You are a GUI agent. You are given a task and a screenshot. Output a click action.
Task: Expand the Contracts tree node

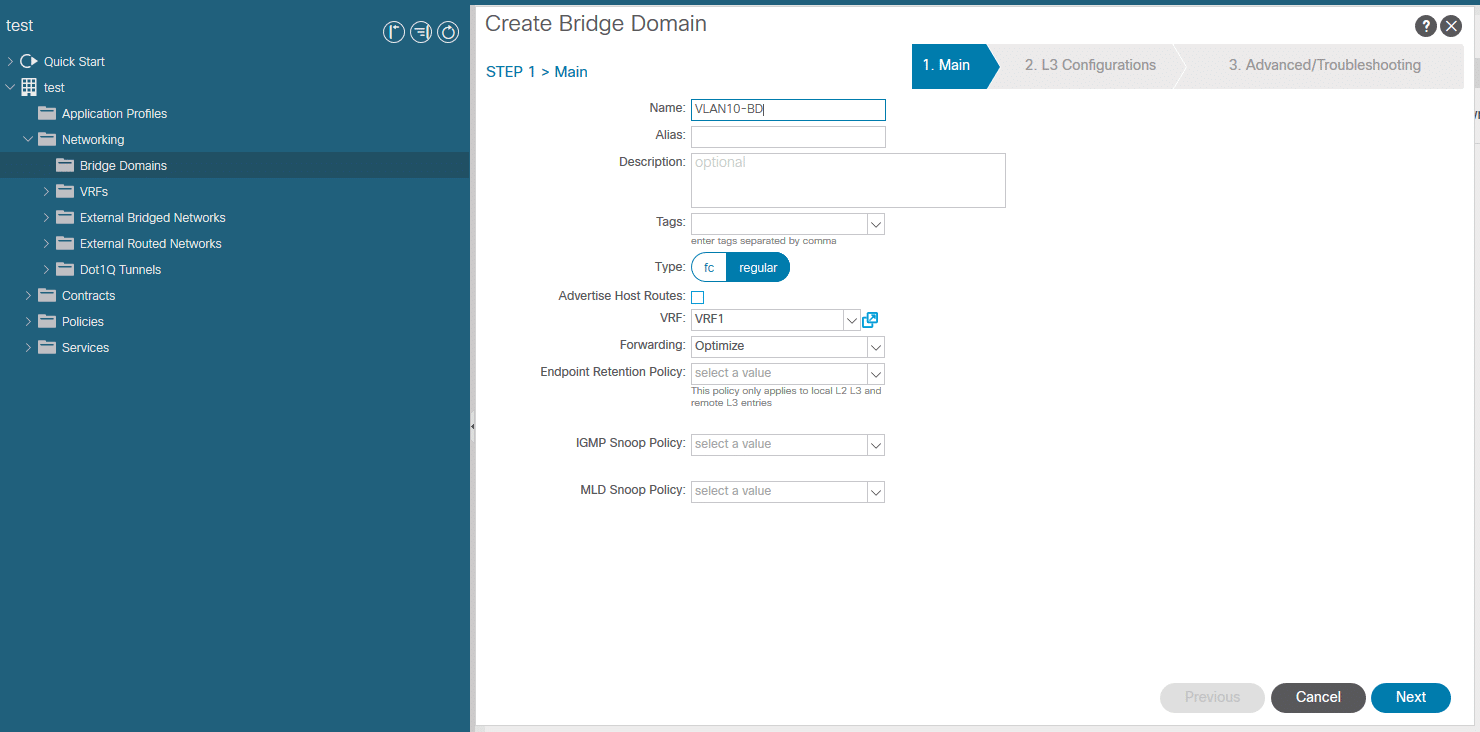(29, 295)
